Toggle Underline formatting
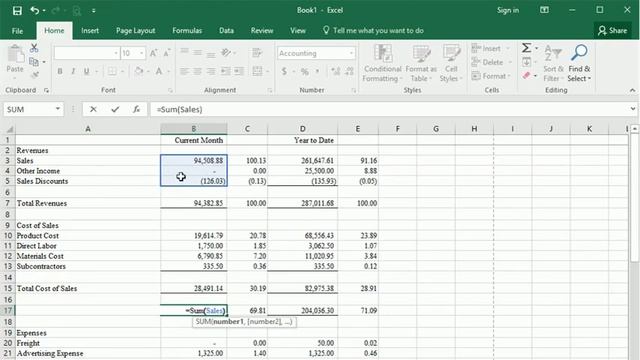The image size is (640, 360). click(87, 71)
